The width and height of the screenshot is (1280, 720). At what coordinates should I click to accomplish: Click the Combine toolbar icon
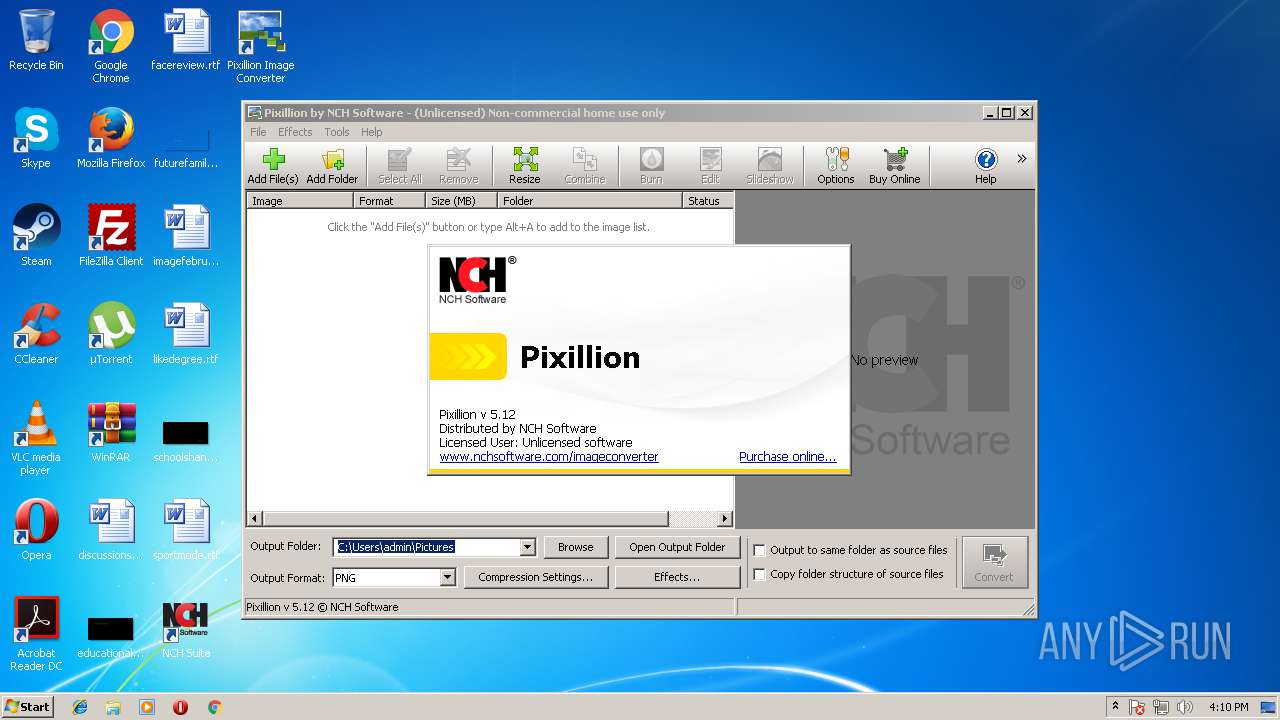point(585,166)
